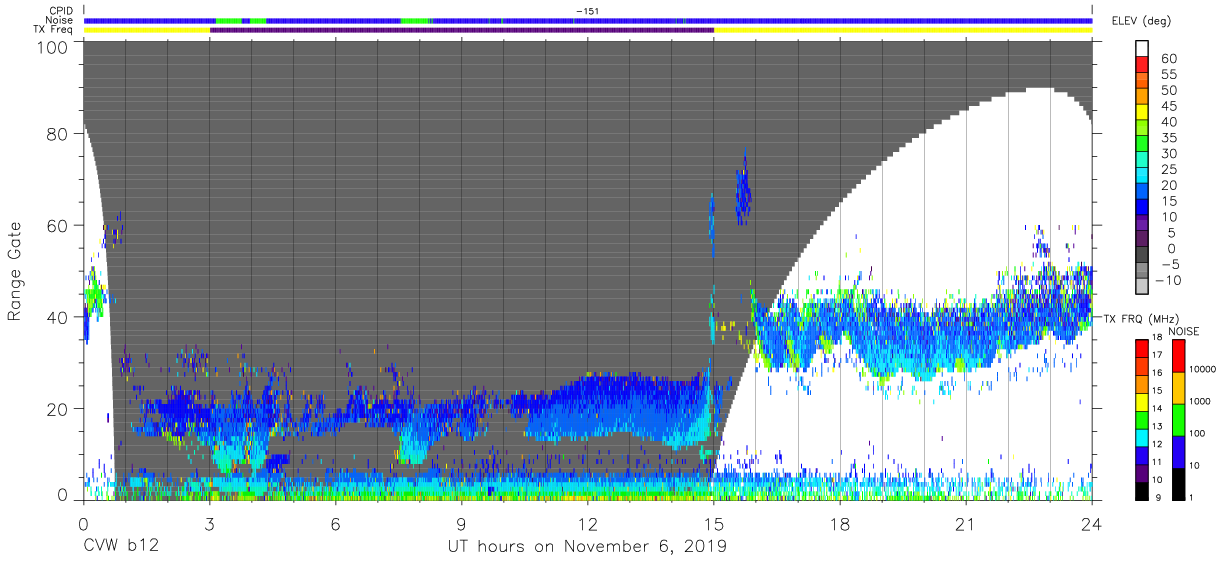Click ELEV legend value '-10'
Viewport: 1228px width, 567px height.
pos(1170,280)
